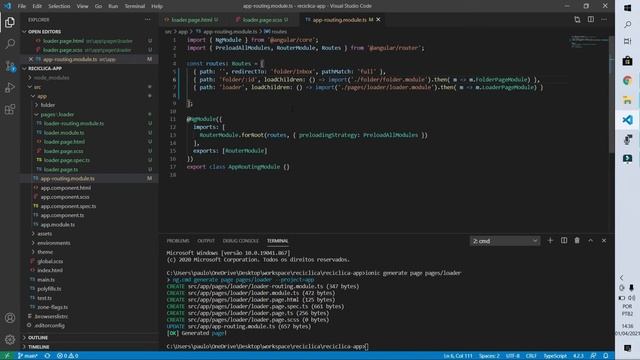The width and height of the screenshot is (640, 360).
Task: Change indentation via Spaces: 2
Action: [489, 356]
